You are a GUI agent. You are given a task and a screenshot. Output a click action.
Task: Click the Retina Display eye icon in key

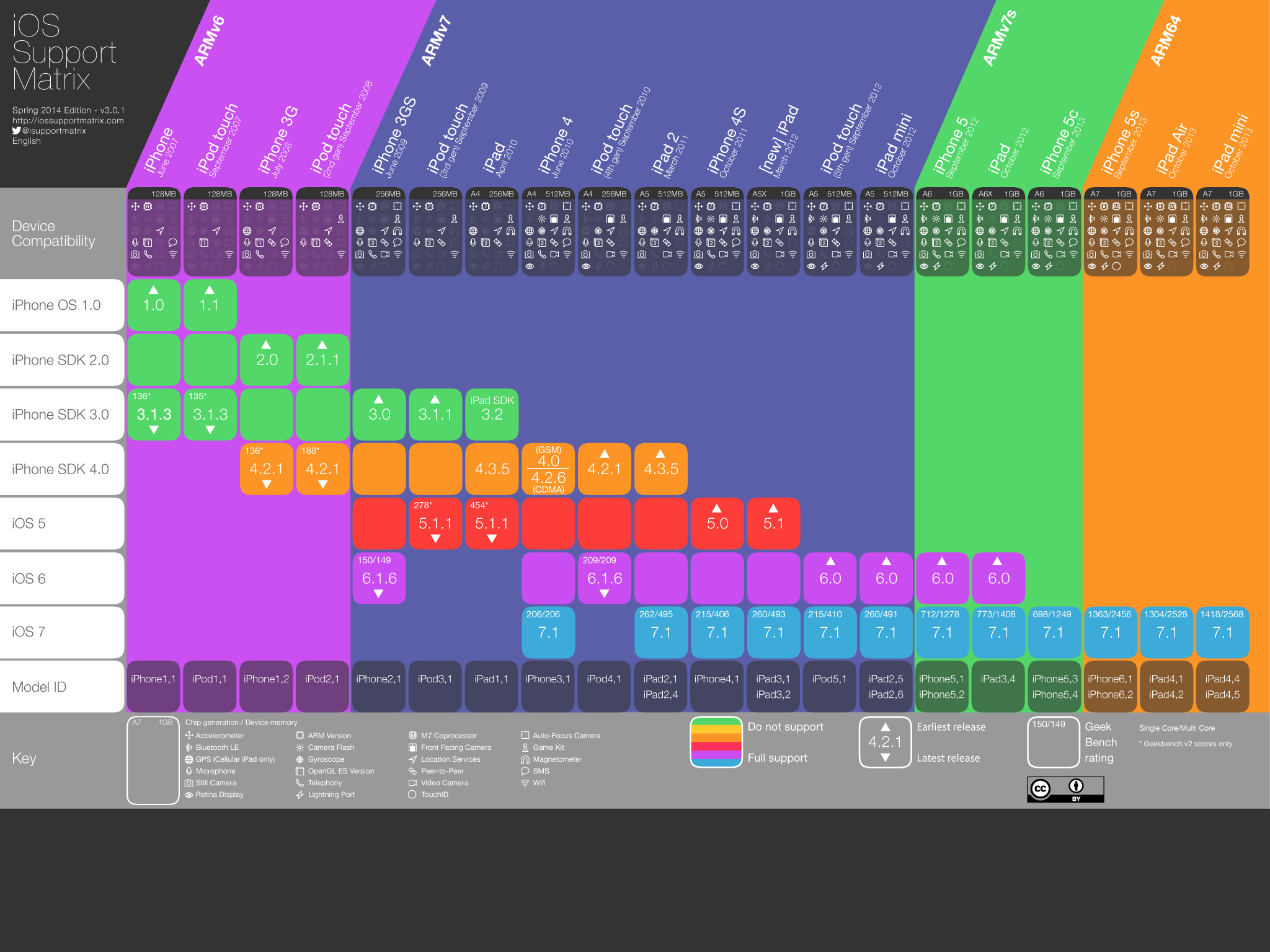189,794
